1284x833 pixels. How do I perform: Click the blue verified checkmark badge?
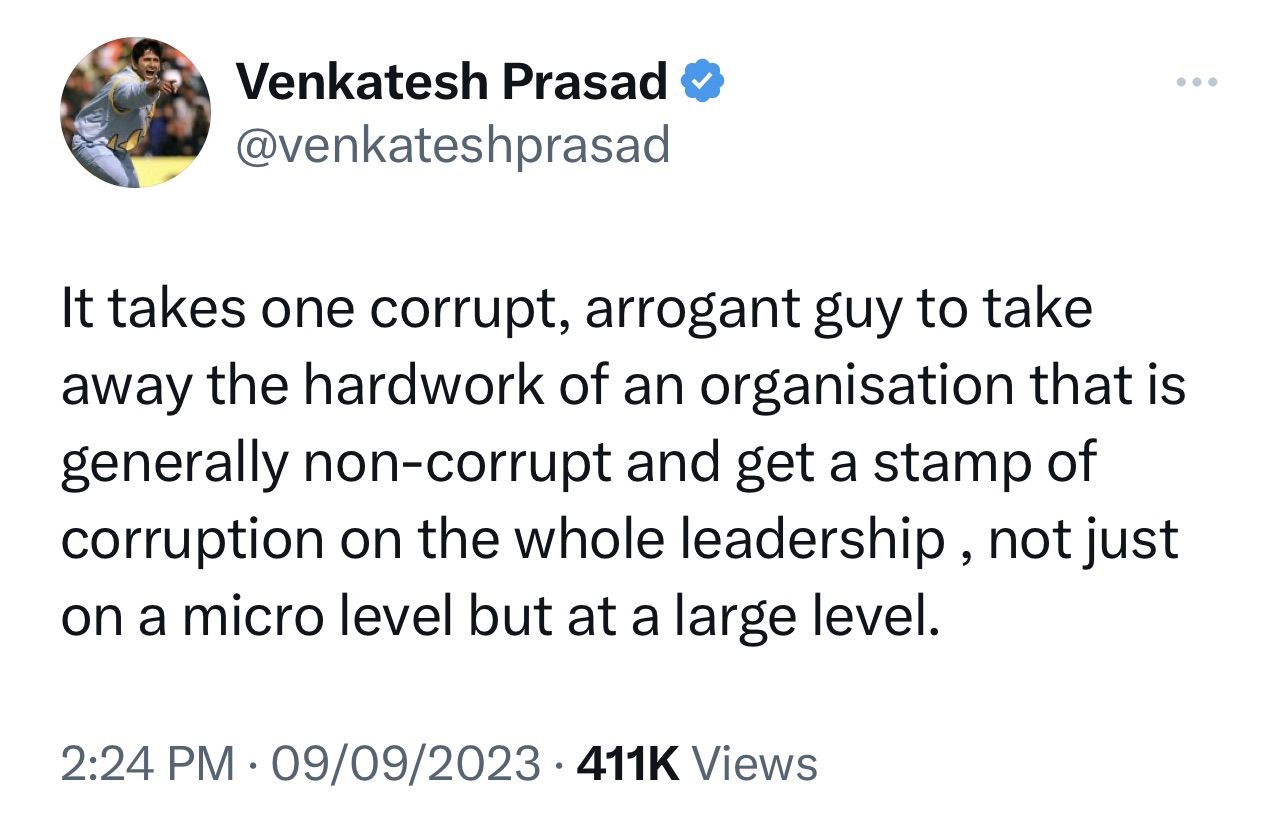pyautogui.click(x=703, y=83)
